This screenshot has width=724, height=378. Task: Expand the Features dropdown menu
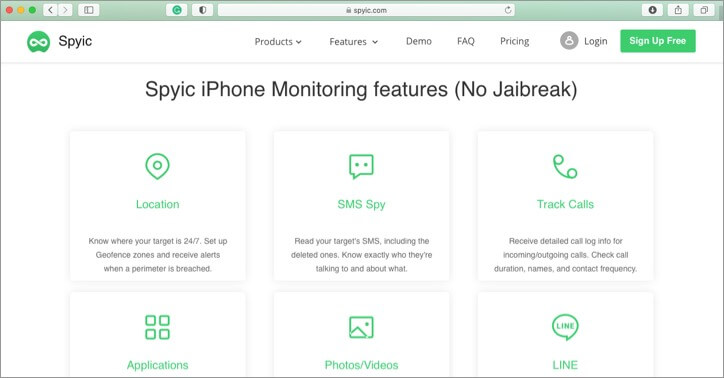point(354,42)
